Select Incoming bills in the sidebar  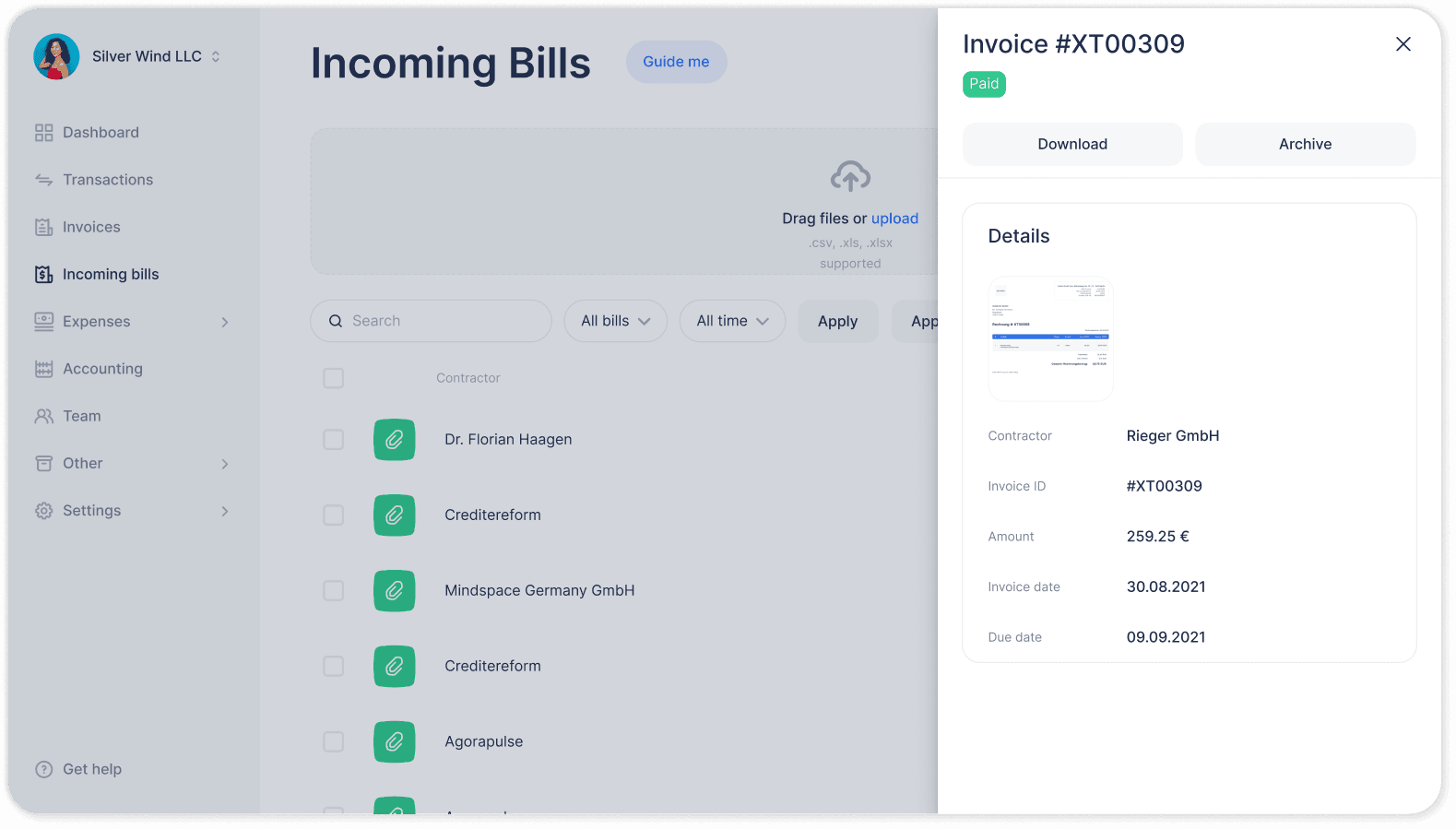pos(111,274)
